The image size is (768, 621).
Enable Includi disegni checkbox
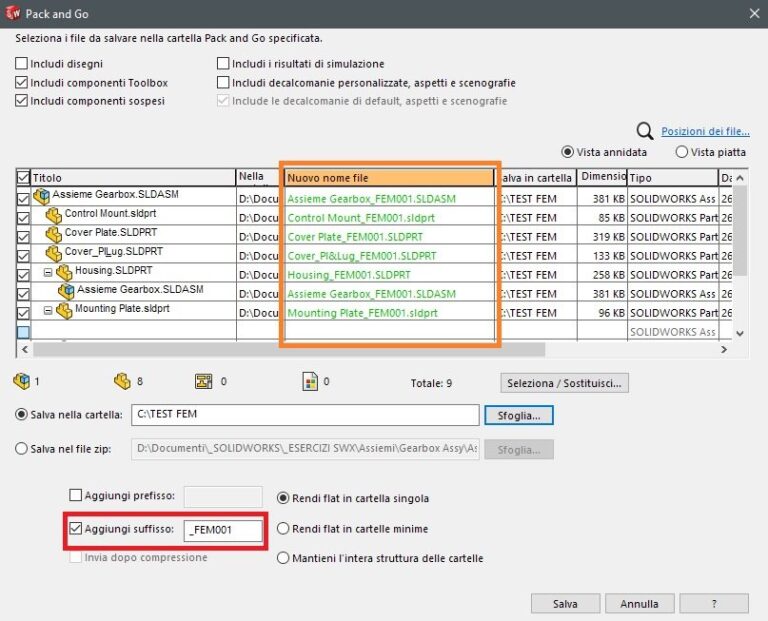[x=21, y=63]
